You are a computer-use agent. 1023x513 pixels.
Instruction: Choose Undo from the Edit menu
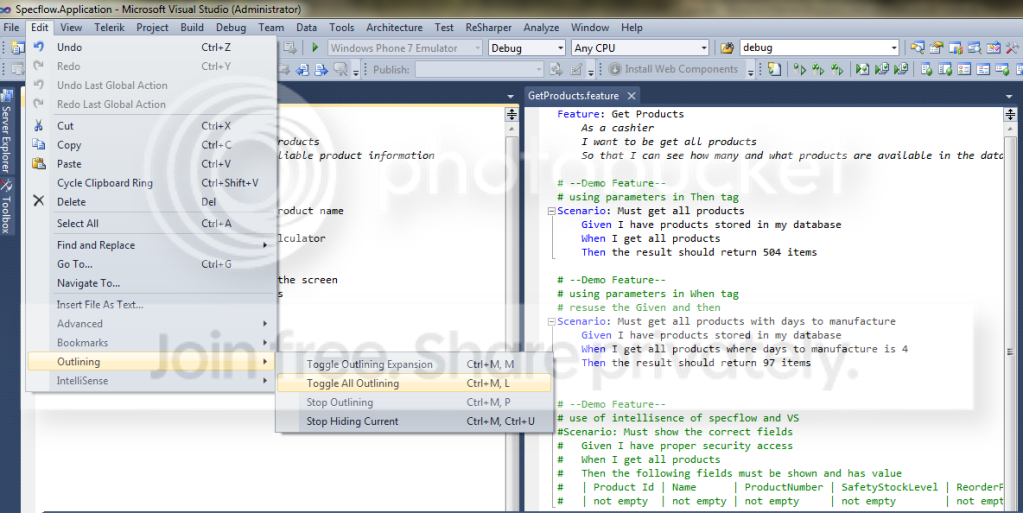click(152, 47)
